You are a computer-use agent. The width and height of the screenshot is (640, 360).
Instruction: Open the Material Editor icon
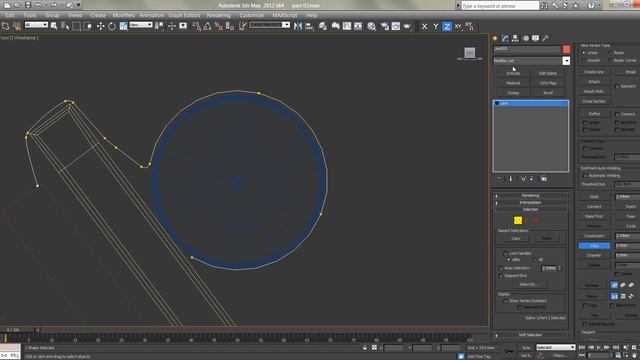click(x=371, y=26)
